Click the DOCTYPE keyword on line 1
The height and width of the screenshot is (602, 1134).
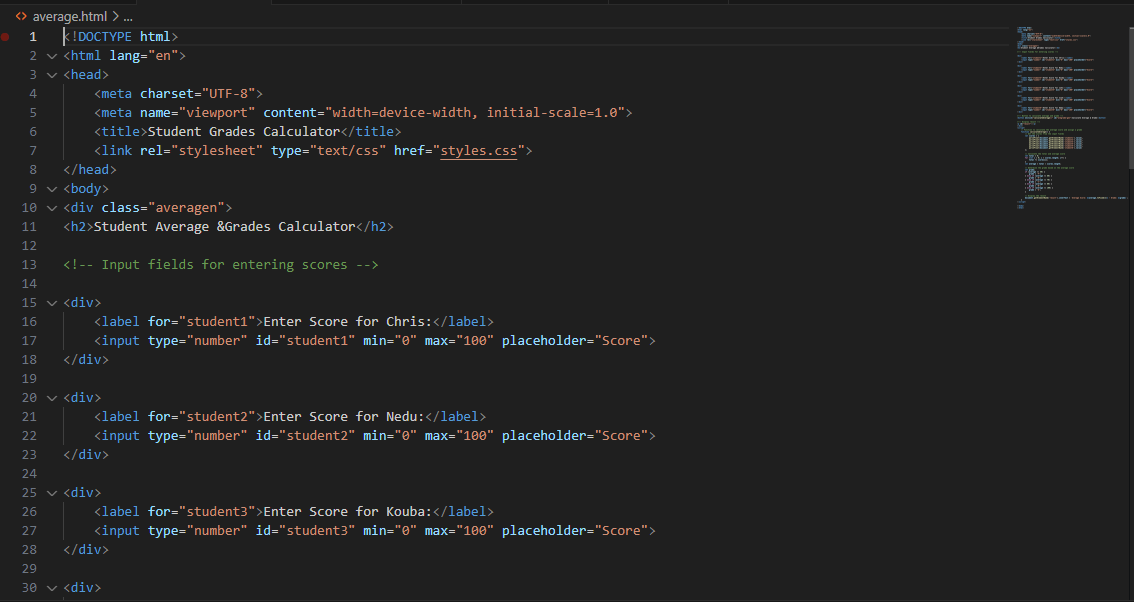pyautogui.click(x=105, y=36)
